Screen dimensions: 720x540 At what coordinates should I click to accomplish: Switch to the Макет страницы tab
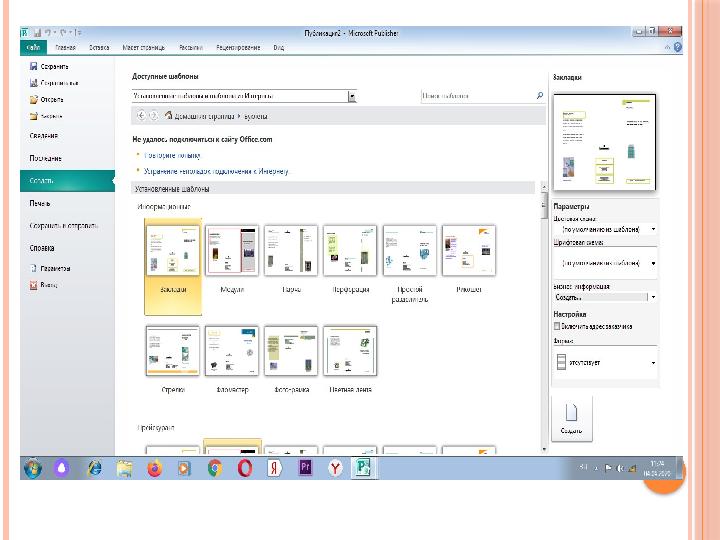144,47
